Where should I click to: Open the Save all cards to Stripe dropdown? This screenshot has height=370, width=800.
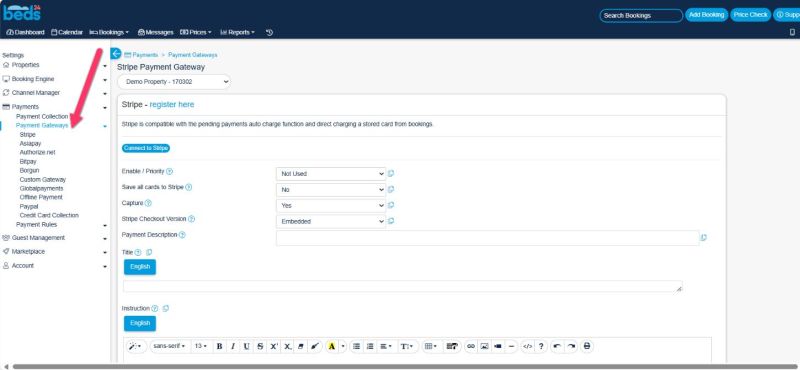click(x=331, y=189)
